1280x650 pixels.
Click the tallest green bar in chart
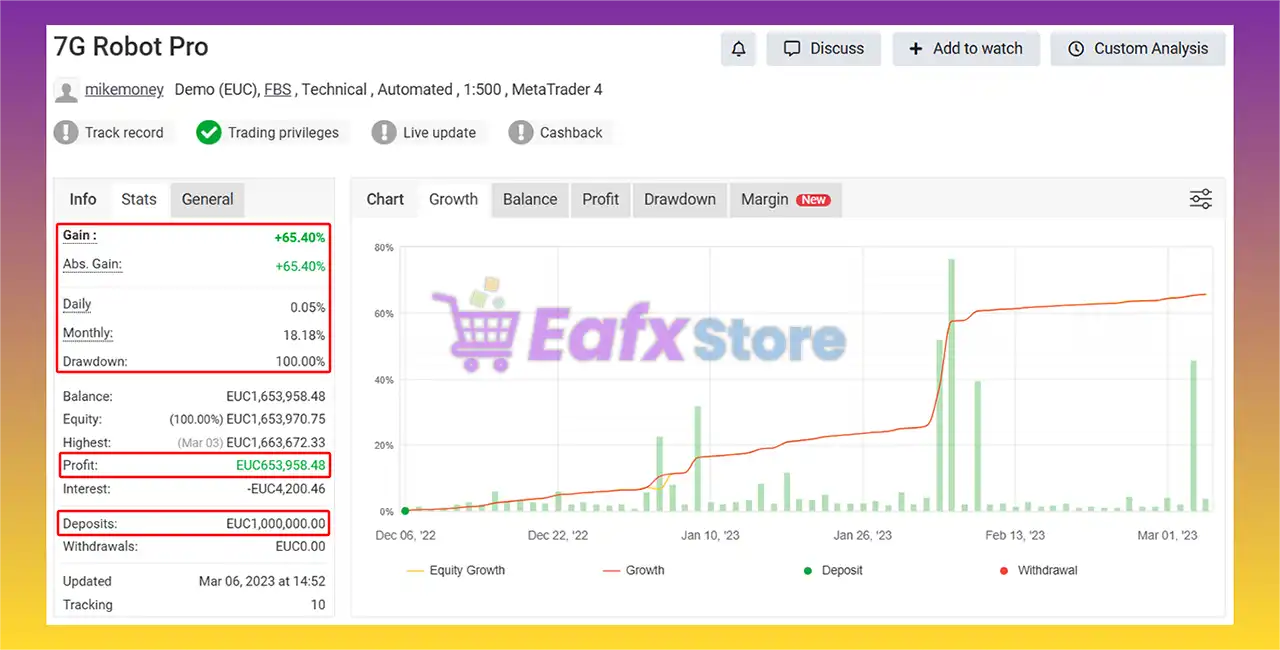(951, 385)
